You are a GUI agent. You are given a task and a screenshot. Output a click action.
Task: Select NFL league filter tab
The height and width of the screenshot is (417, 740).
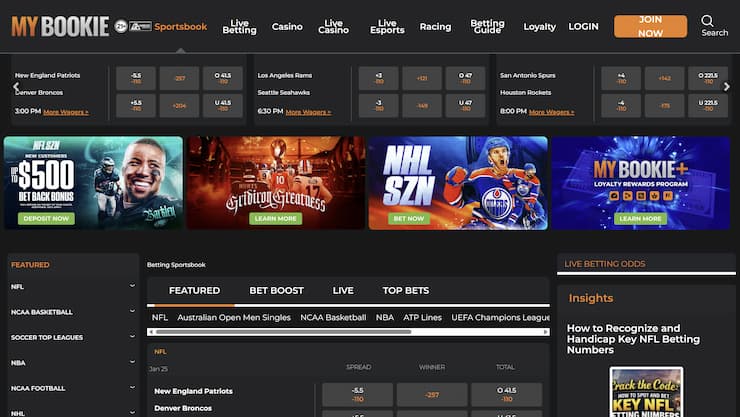point(160,317)
